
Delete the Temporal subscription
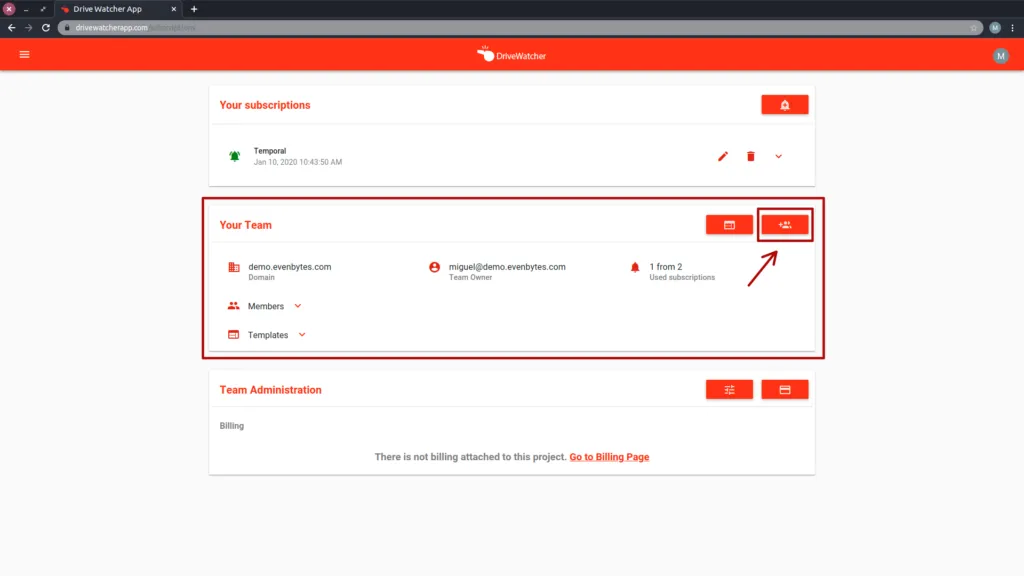pos(751,157)
